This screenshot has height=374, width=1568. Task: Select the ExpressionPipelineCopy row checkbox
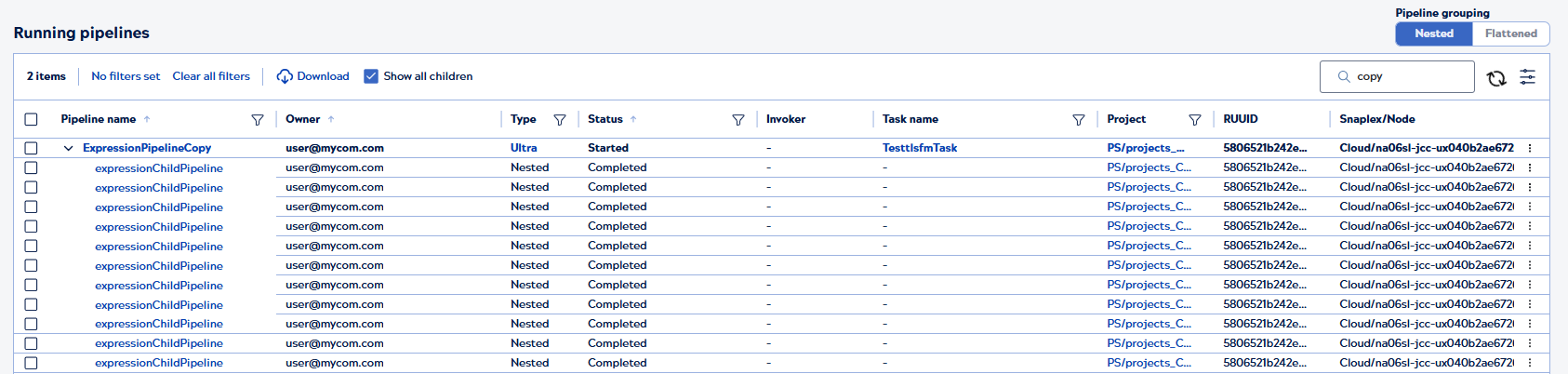tap(32, 148)
